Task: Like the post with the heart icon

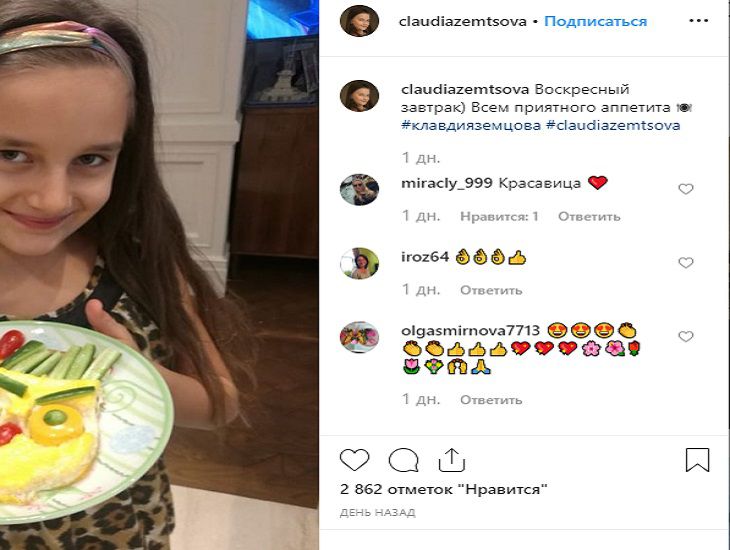Action: tap(354, 460)
